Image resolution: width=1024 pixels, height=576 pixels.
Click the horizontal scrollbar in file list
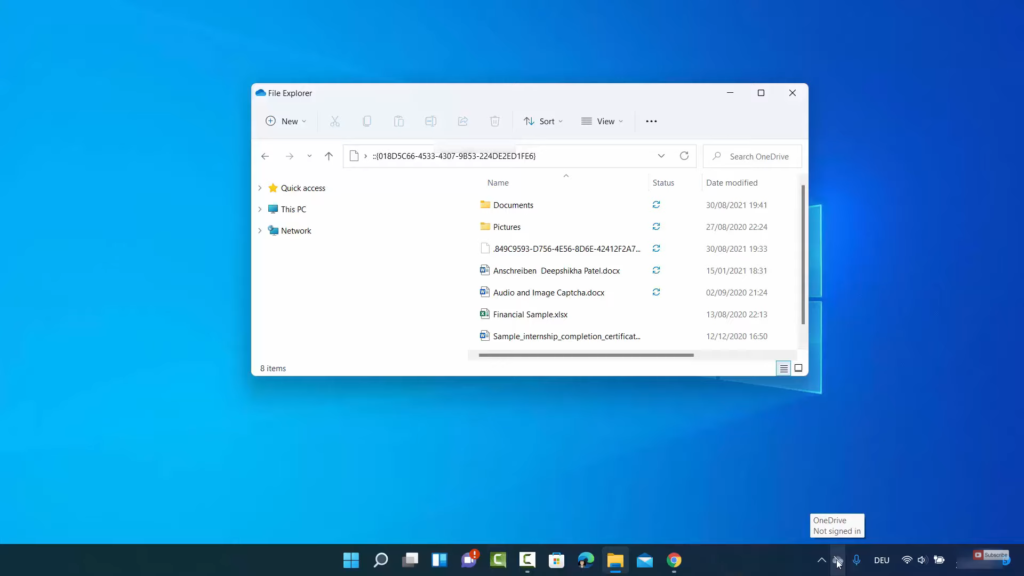click(586, 355)
